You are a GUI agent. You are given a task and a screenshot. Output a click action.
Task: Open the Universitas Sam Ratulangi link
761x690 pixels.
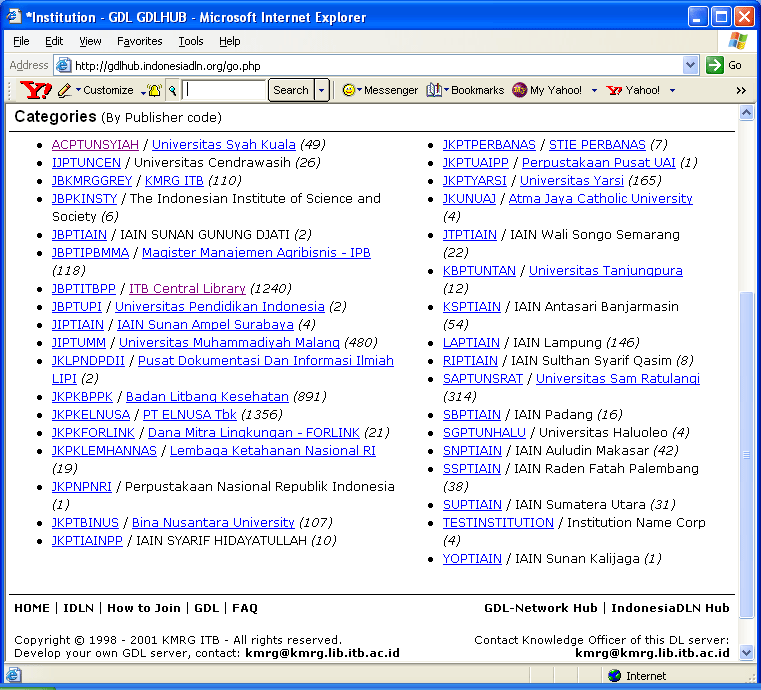(618, 378)
